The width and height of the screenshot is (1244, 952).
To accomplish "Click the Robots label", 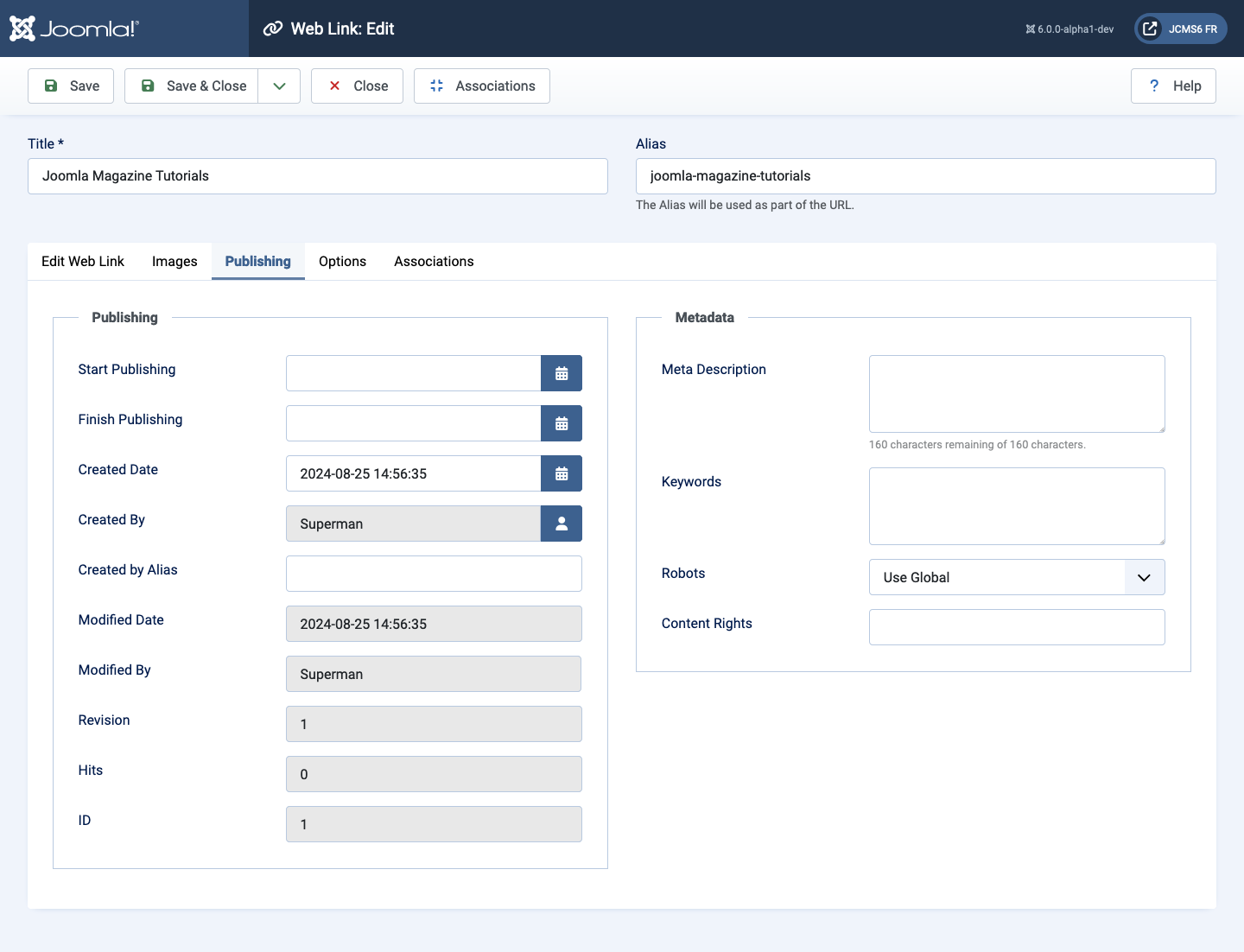I will [x=683, y=573].
